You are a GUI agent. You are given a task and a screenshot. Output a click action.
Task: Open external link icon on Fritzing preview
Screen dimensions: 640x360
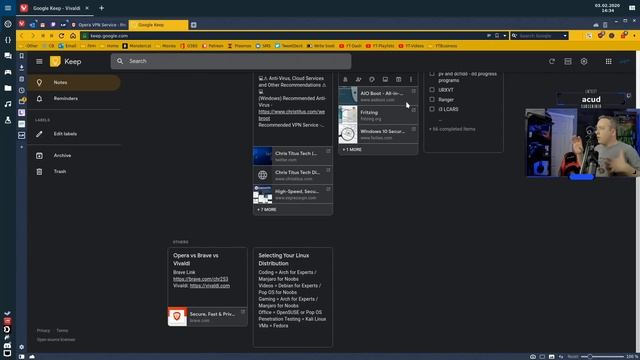pyautogui.click(x=413, y=110)
